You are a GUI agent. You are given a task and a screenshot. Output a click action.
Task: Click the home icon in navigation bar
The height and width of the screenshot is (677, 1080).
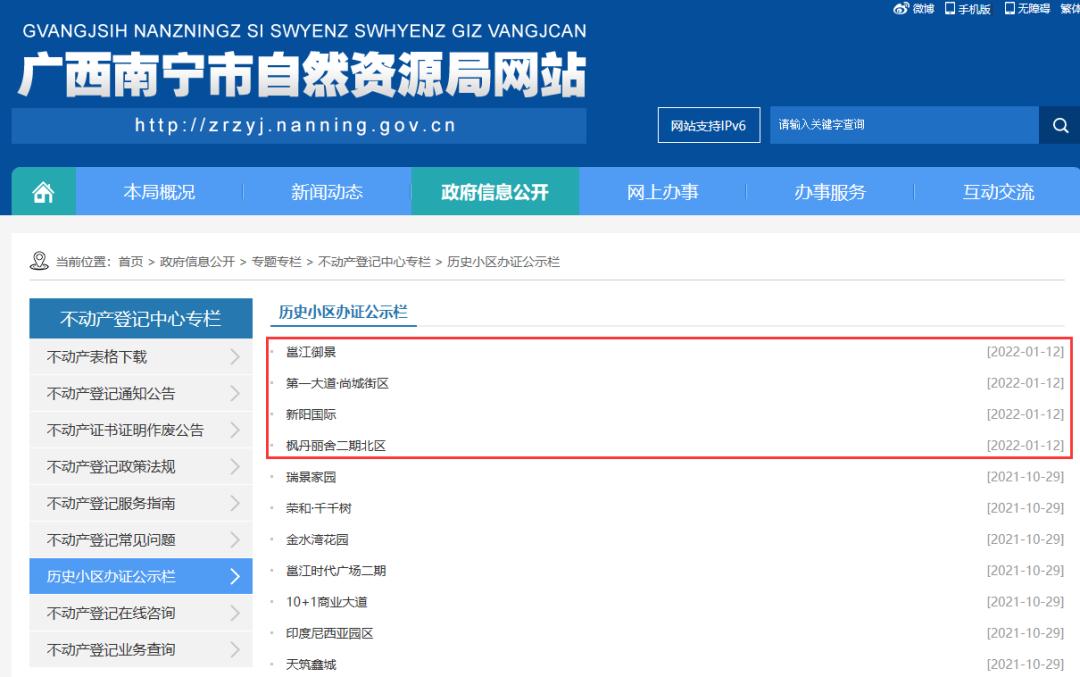(42, 191)
